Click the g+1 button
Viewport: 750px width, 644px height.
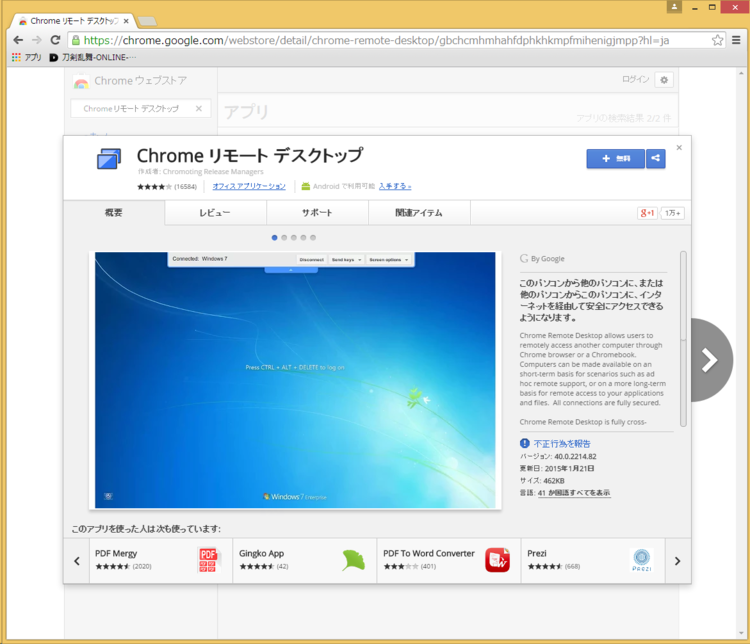[x=648, y=213]
